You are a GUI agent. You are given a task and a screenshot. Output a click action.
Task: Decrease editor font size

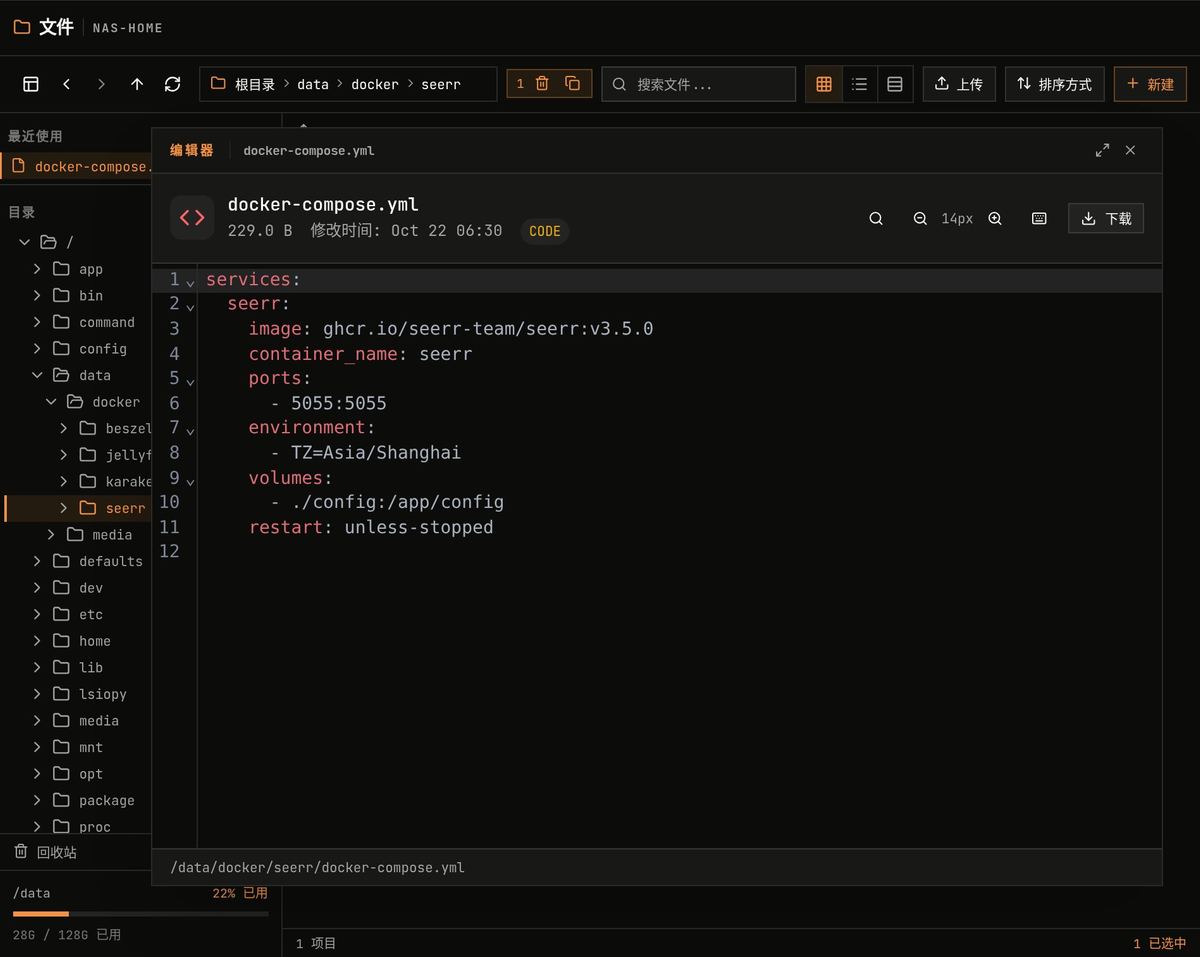920,218
